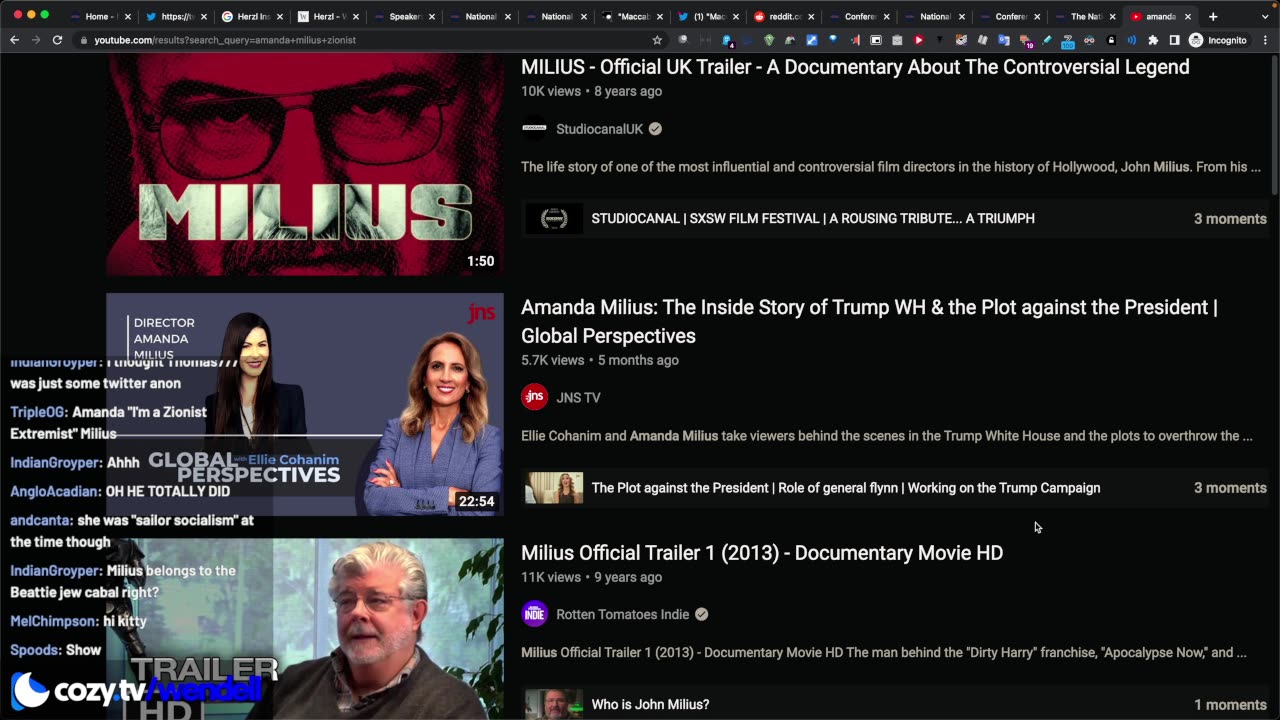
Task: Switch to the Herzl Wikipedia tab
Action: [x=327, y=16]
